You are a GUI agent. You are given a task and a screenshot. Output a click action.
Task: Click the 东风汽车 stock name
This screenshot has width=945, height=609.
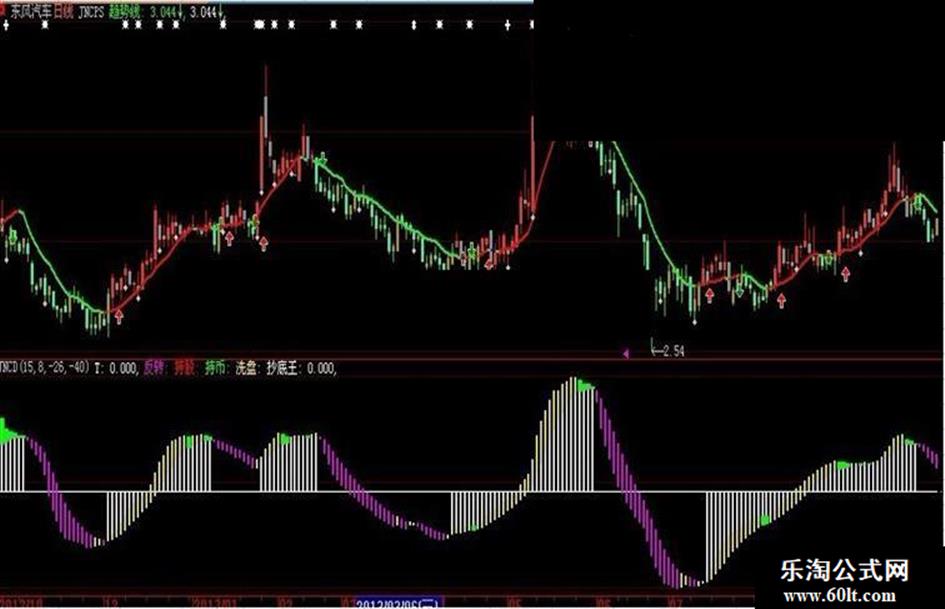[x=31, y=8]
